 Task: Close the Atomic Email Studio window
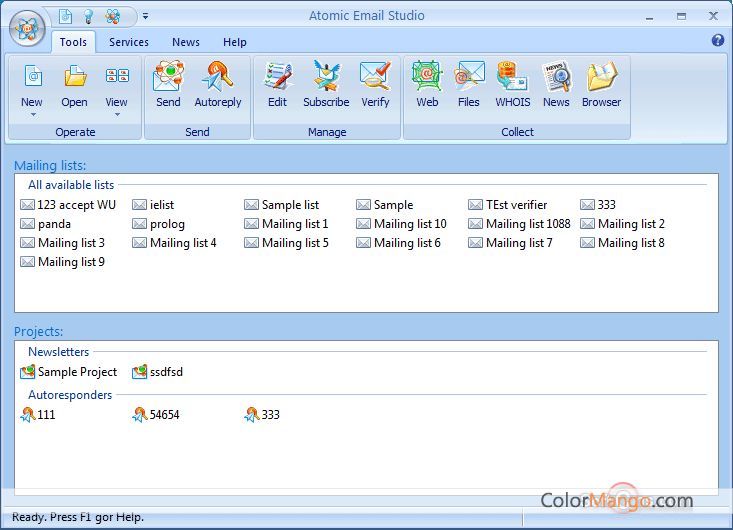(x=713, y=16)
